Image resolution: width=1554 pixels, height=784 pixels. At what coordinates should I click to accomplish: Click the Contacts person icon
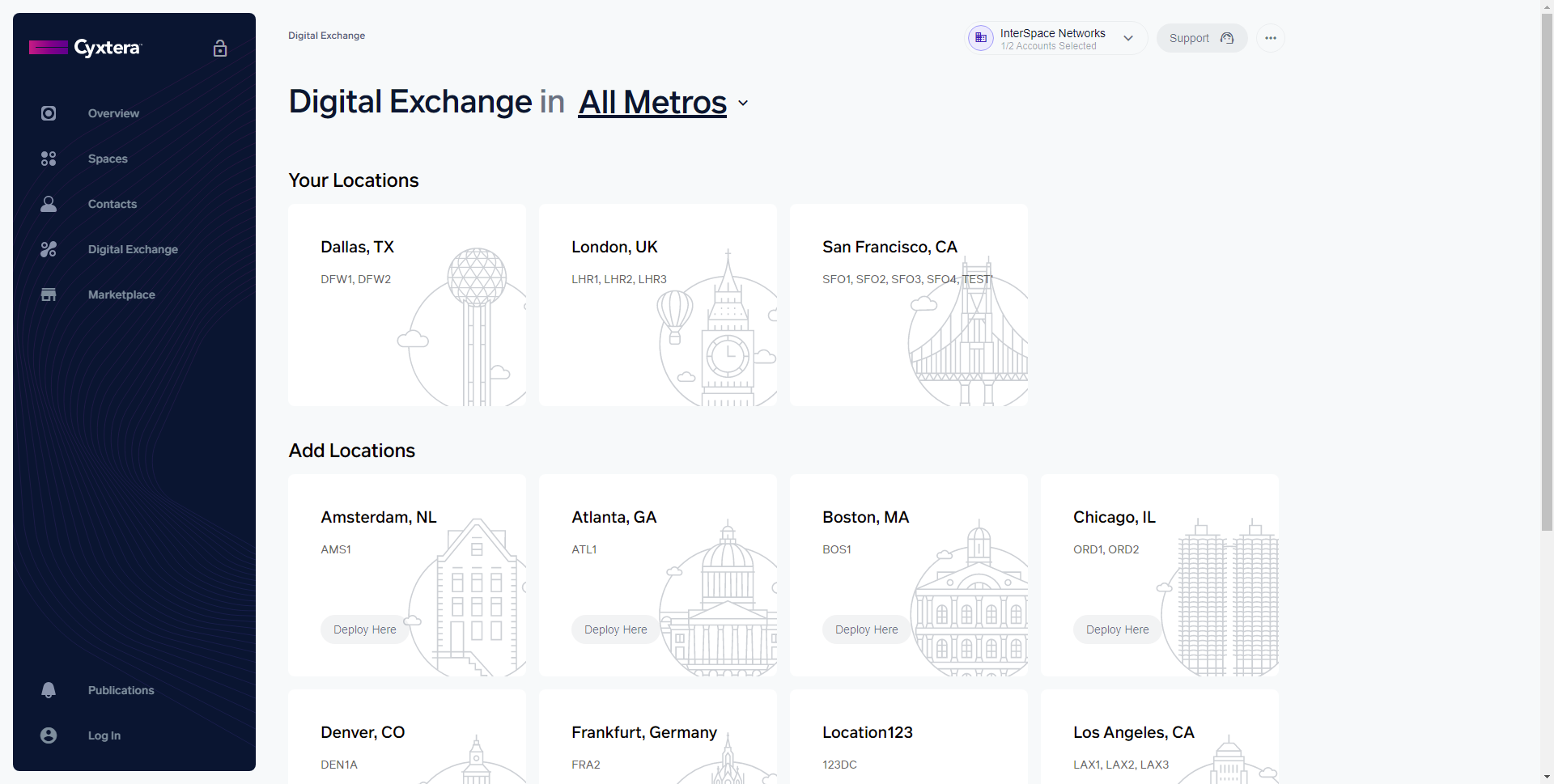pos(49,204)
